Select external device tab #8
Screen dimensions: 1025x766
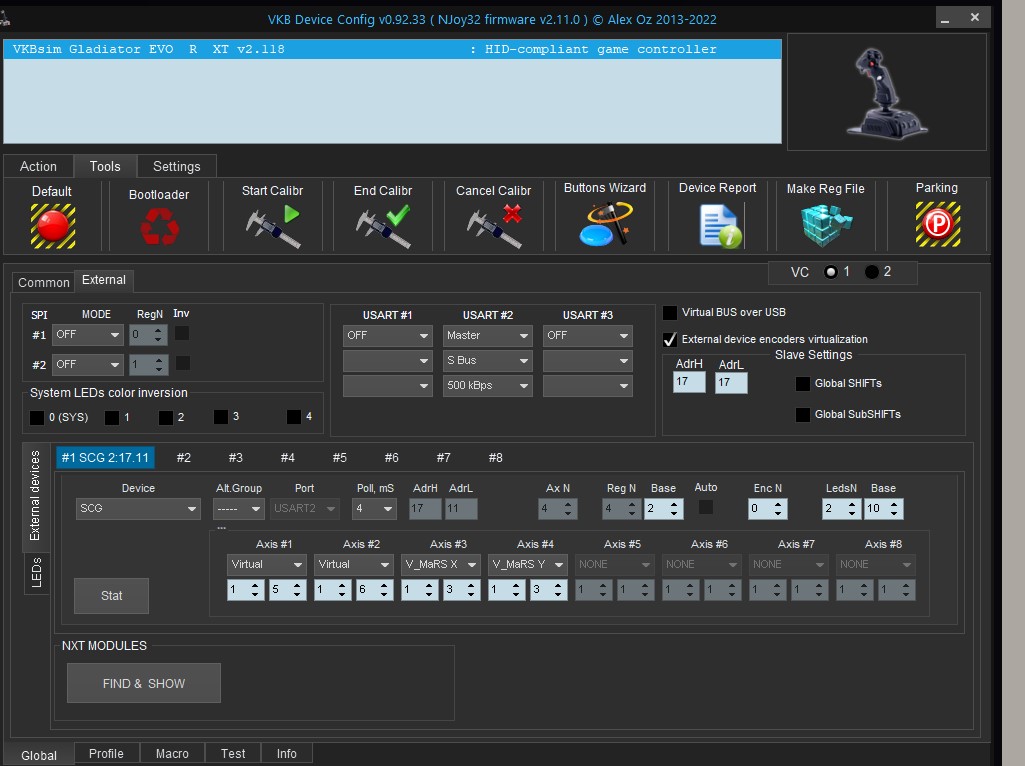496,458
